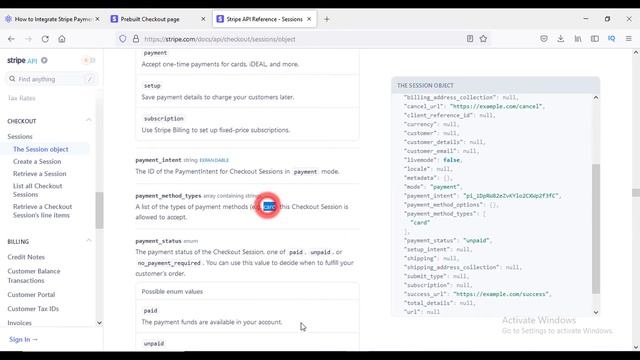Bookmark this page with the star icon
Screen dimensions: 640x360
pyautogui.click(x=483, y=39)
